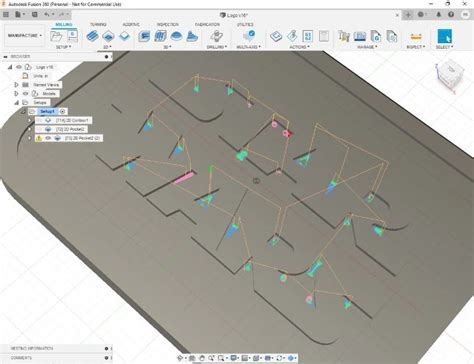The image size is (474, 364).
Task: Open the 3D panel dropdown
Action: [167, 47]
